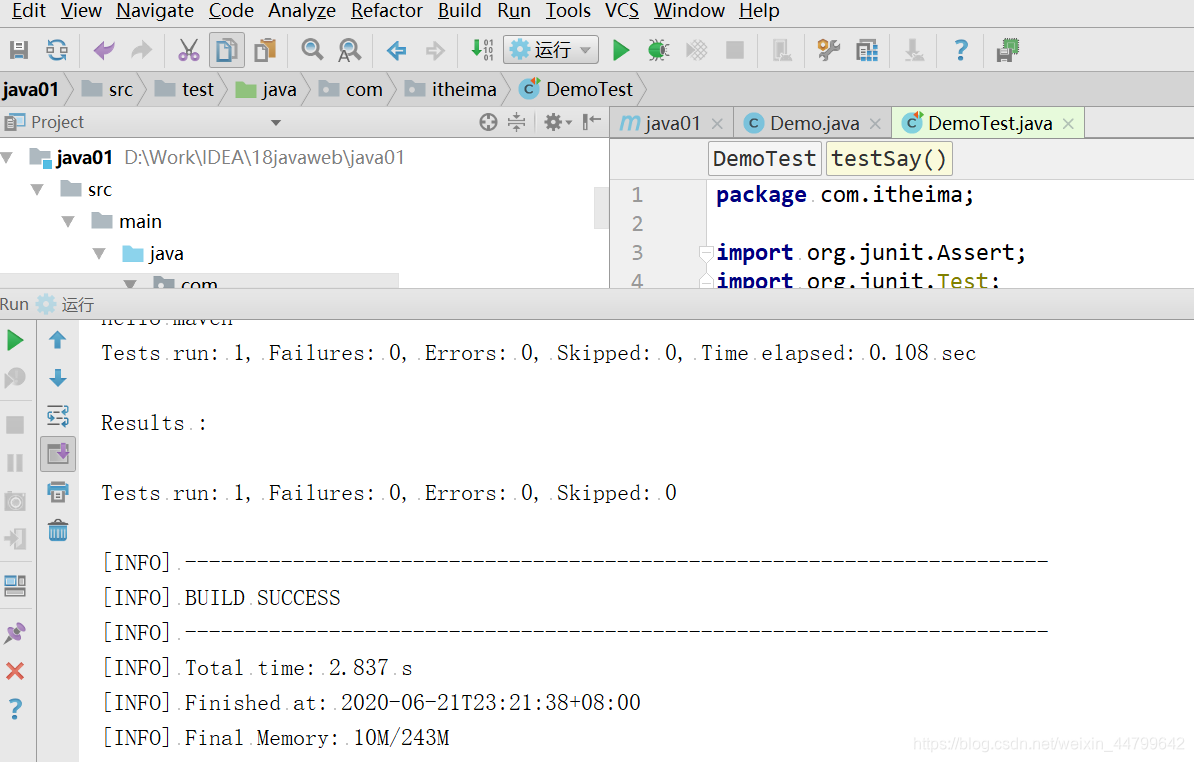Toggle the Pin Tab icon in the Run panel
The width and height of the screenshot is (1194, 762).
pyautogui.click(x=15, y=633)
